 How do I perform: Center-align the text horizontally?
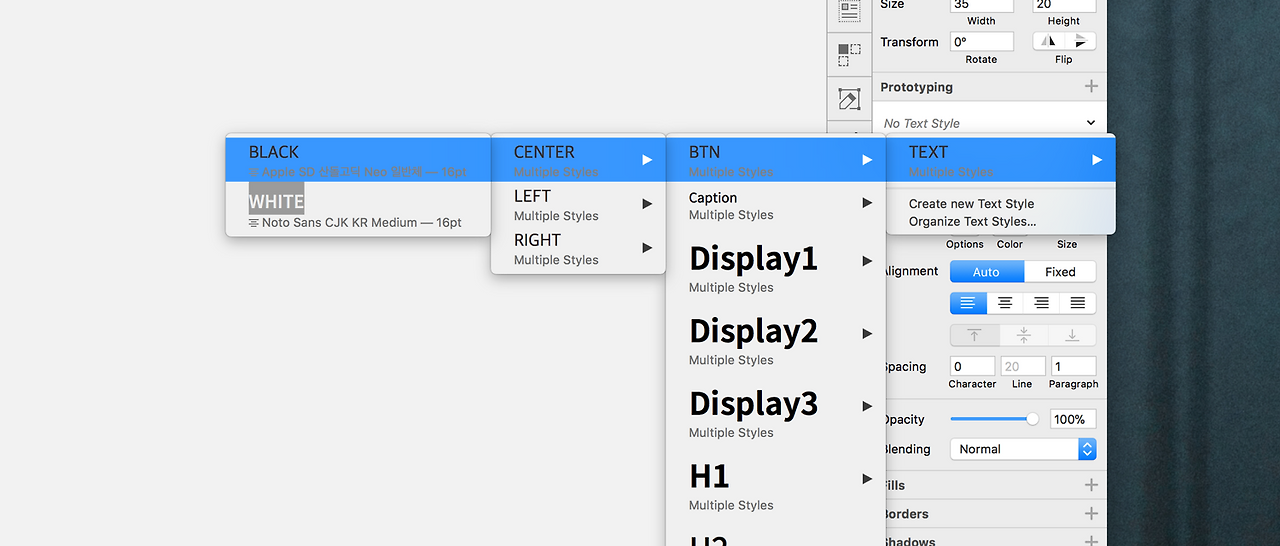(1005, 303)
